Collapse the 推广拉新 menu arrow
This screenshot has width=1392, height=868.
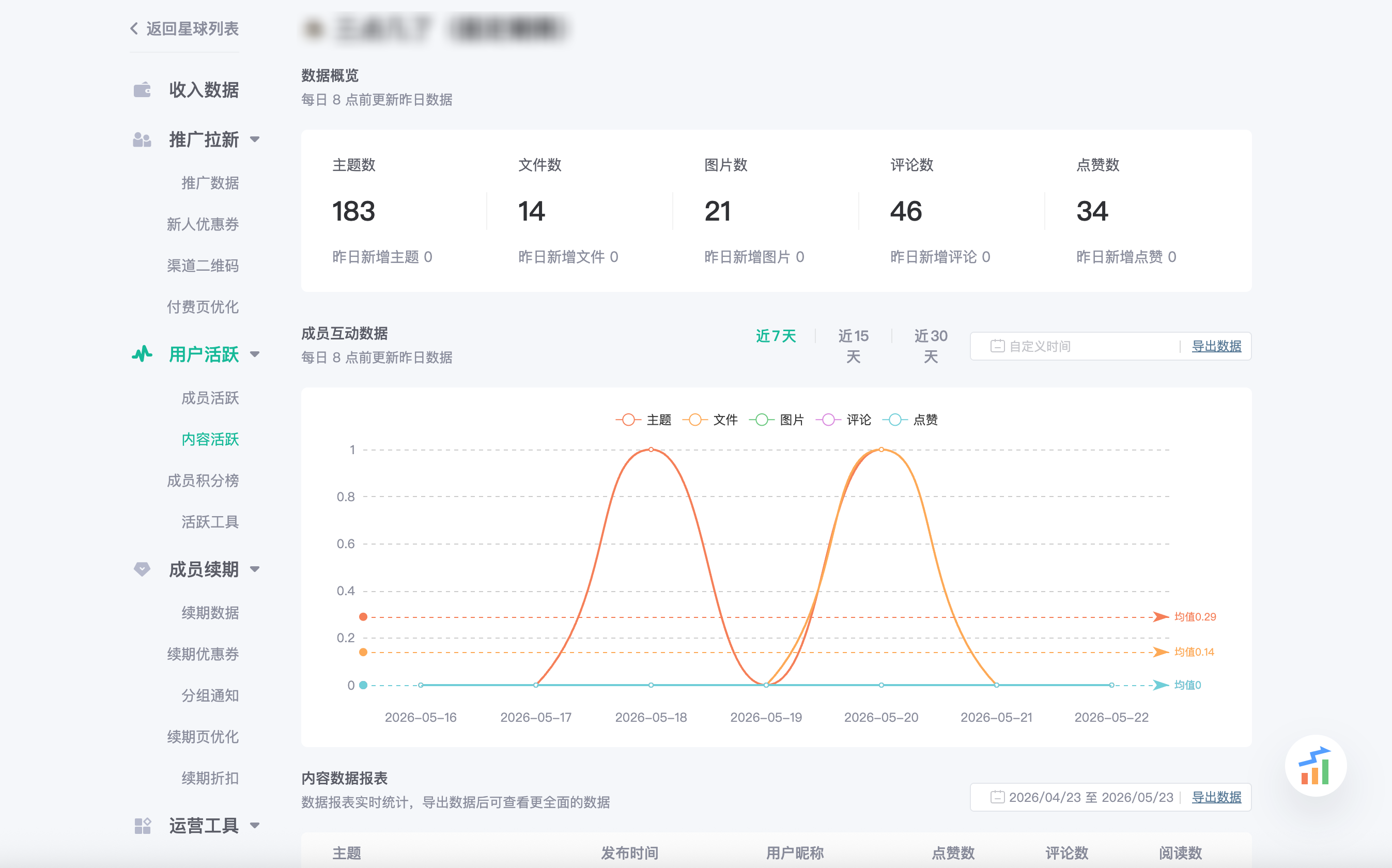pyautogui.click(x=255, y=139)
